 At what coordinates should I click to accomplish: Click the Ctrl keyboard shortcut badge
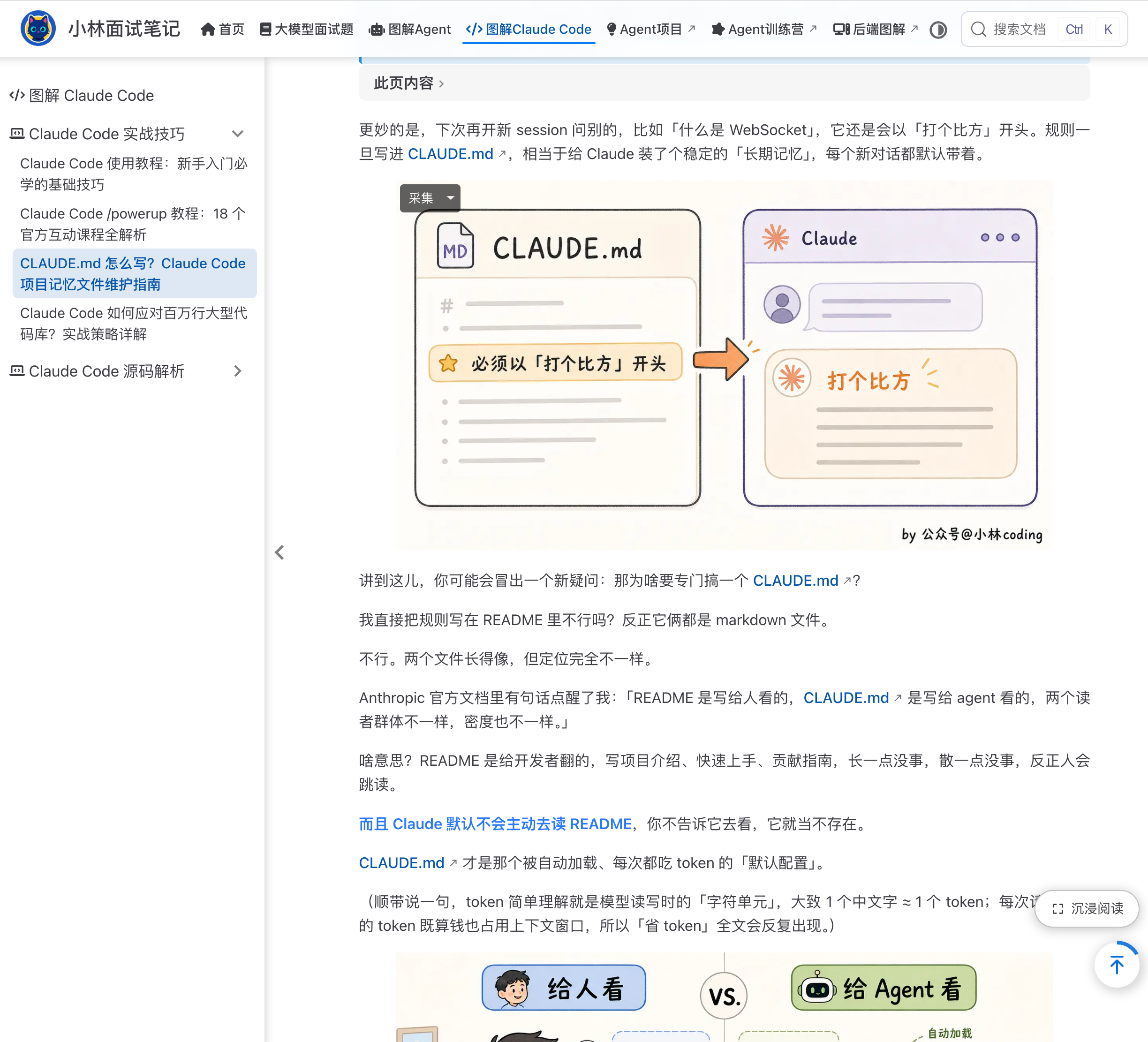click(x=1073, y=29)
